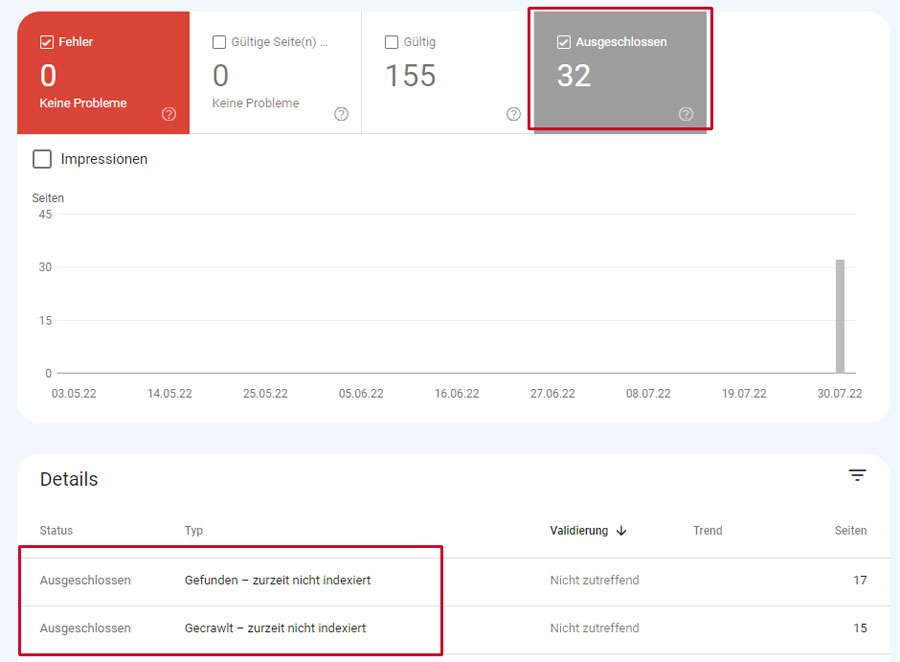Select the Ausgeschlossen 32 card
The image size is (900, 662).
(x=620, y=73)
